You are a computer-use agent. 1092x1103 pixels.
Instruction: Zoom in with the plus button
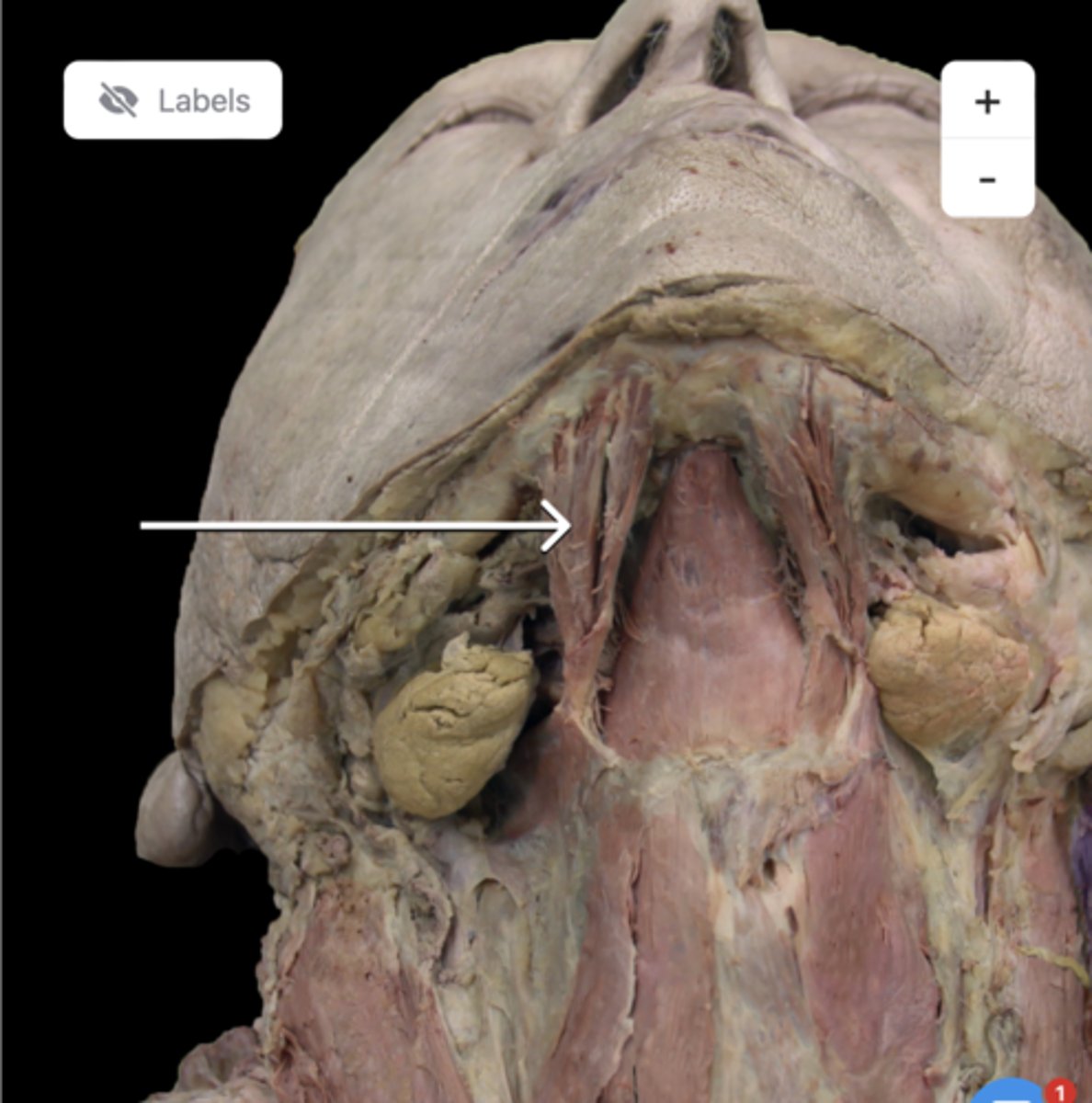(x=987, y=100)
